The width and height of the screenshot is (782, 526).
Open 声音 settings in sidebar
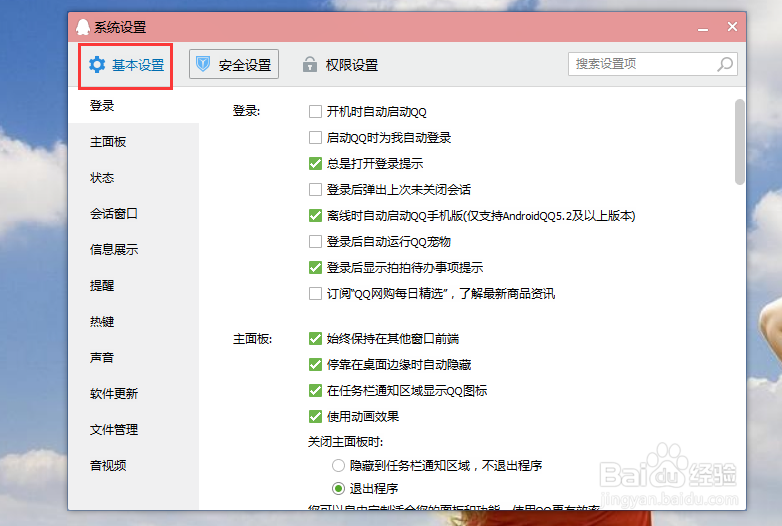click(133, 357)
